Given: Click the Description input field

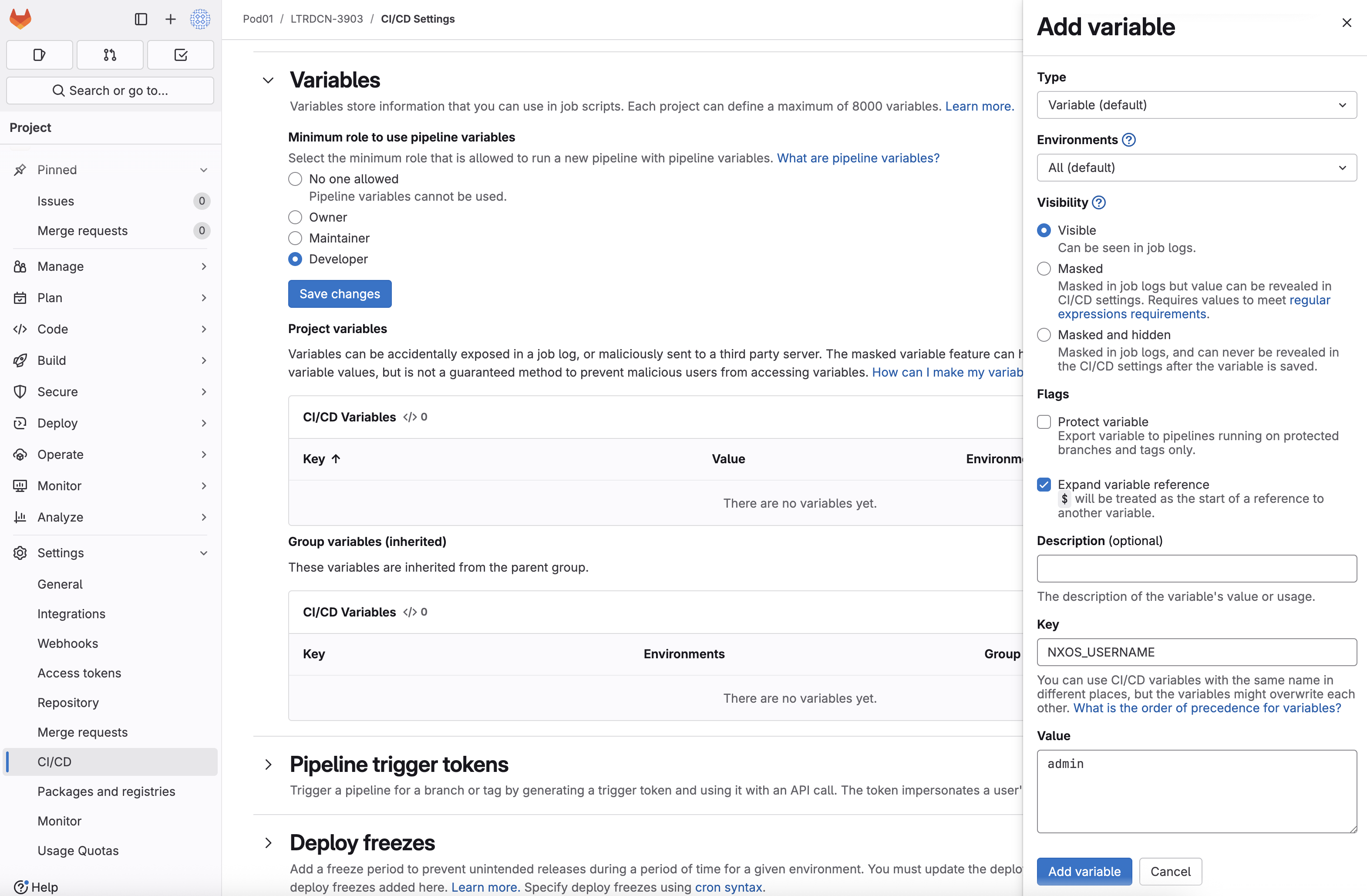Looking at the screenshot, I should point(1196,569).
